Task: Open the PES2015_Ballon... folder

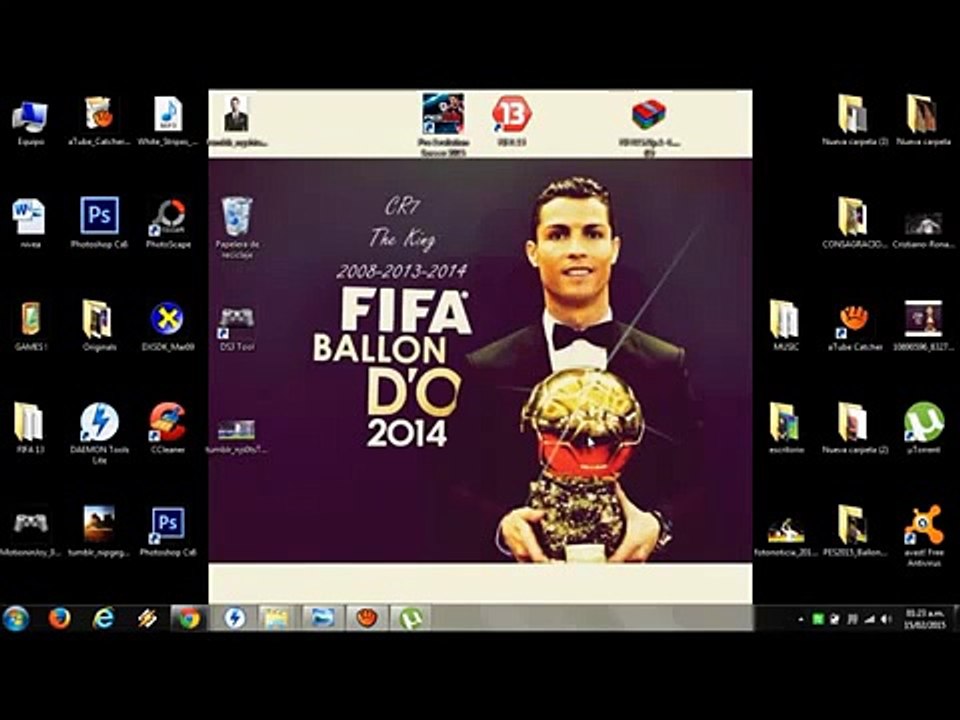Action: click(853, 525)
